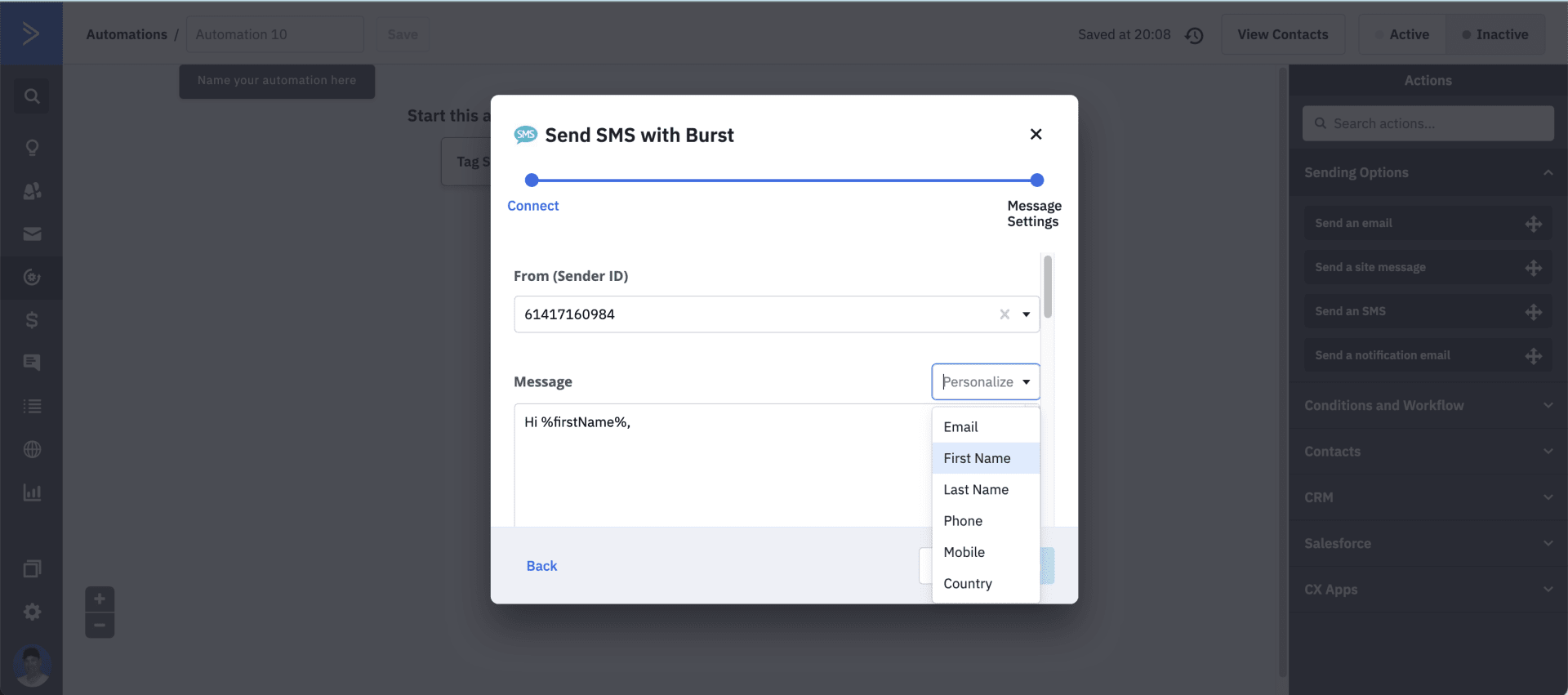1568x695 pixels.
Task: Go to Automations breadcrumb
Action: [127, 34]
